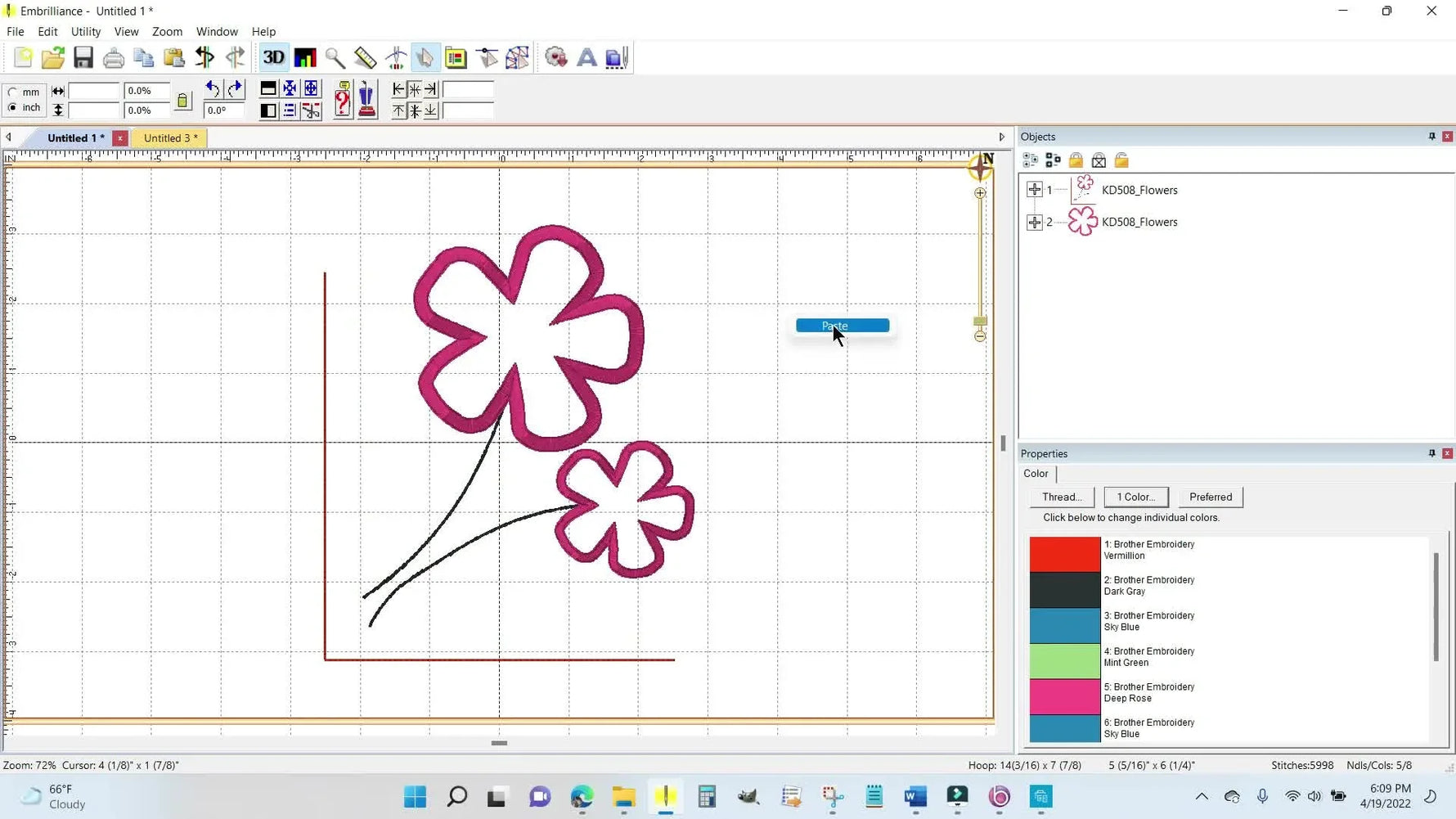Select the second KD508_Flowers tree item
This screenshot has height=819, width=1456.
pos(1139,222)
